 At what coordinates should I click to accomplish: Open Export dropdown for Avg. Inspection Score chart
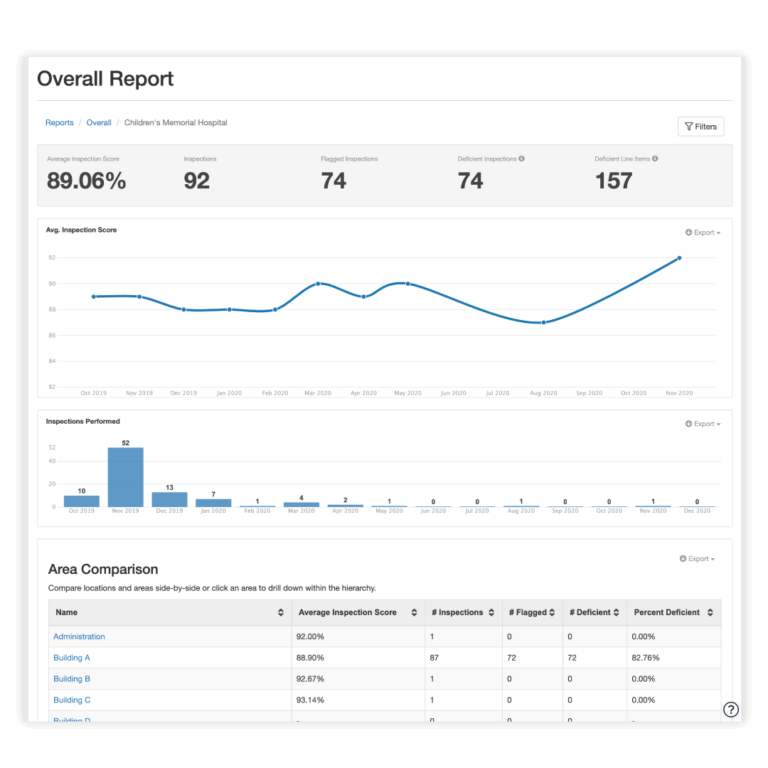(x=702, y=232)
